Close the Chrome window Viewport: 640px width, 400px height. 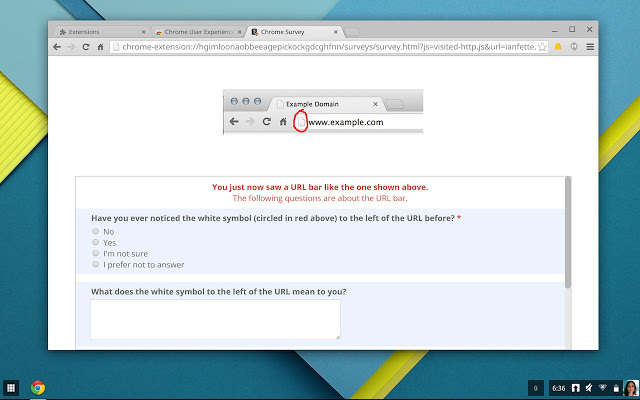589,29
